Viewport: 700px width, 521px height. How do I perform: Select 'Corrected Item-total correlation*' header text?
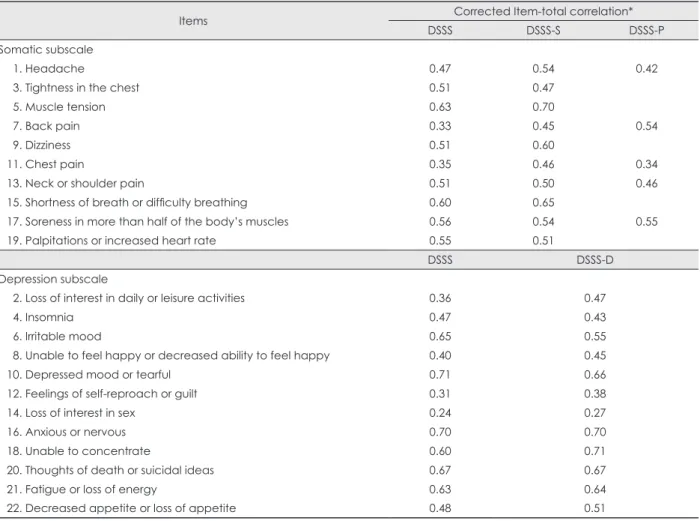click(x=543, y=11)
